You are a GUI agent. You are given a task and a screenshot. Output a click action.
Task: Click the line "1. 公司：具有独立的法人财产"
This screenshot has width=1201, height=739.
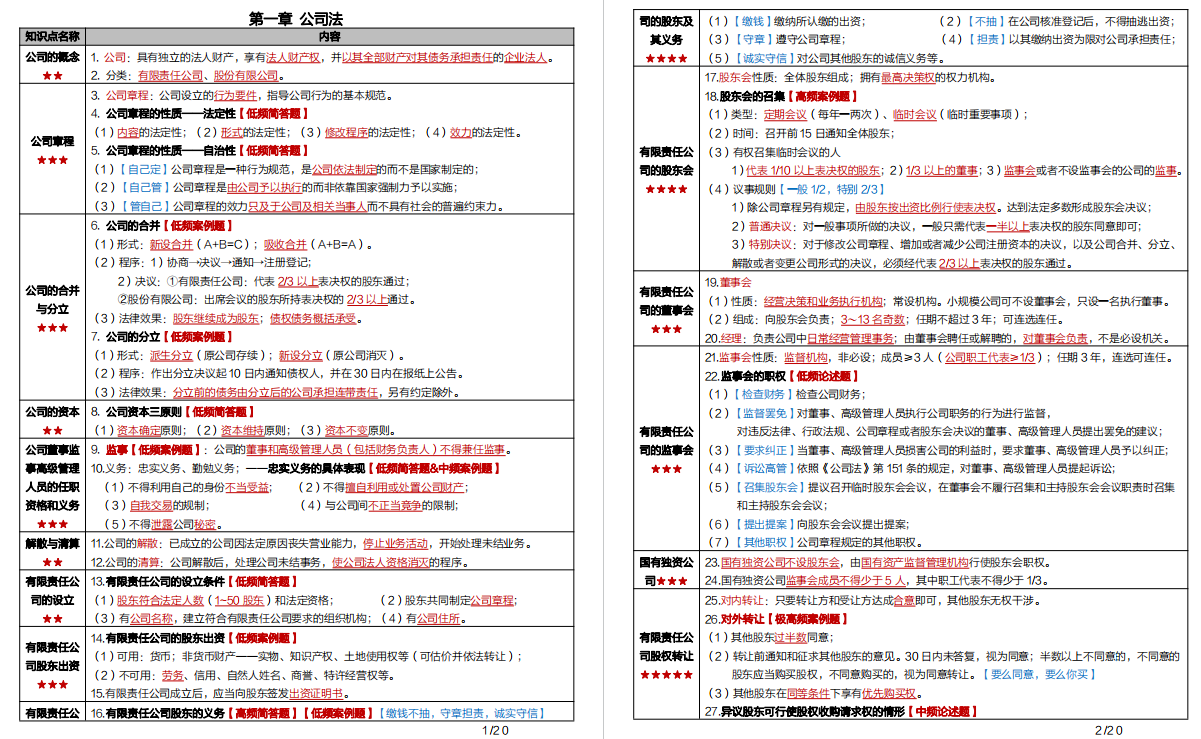(x=322, y=56)
